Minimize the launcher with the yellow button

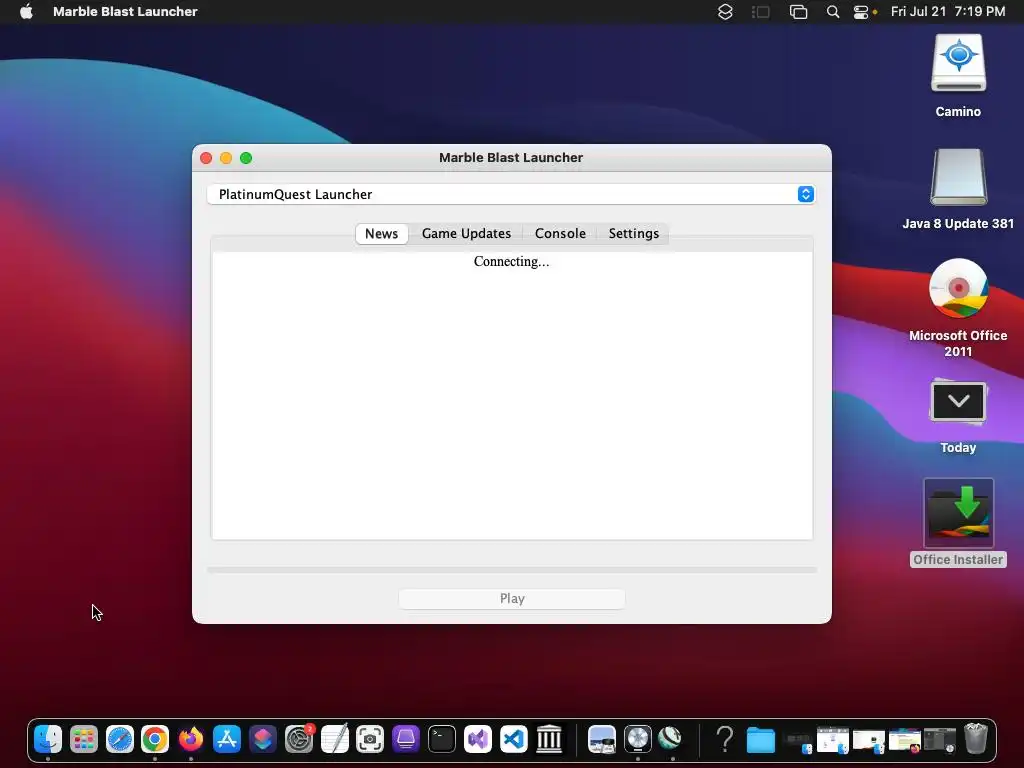[x=226, y=158]
